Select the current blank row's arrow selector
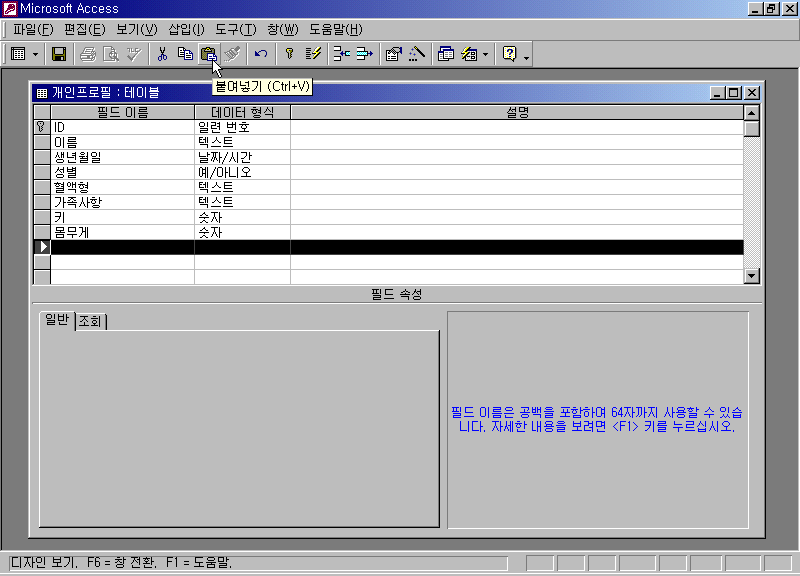800x576 pixels. click(42, 247)
